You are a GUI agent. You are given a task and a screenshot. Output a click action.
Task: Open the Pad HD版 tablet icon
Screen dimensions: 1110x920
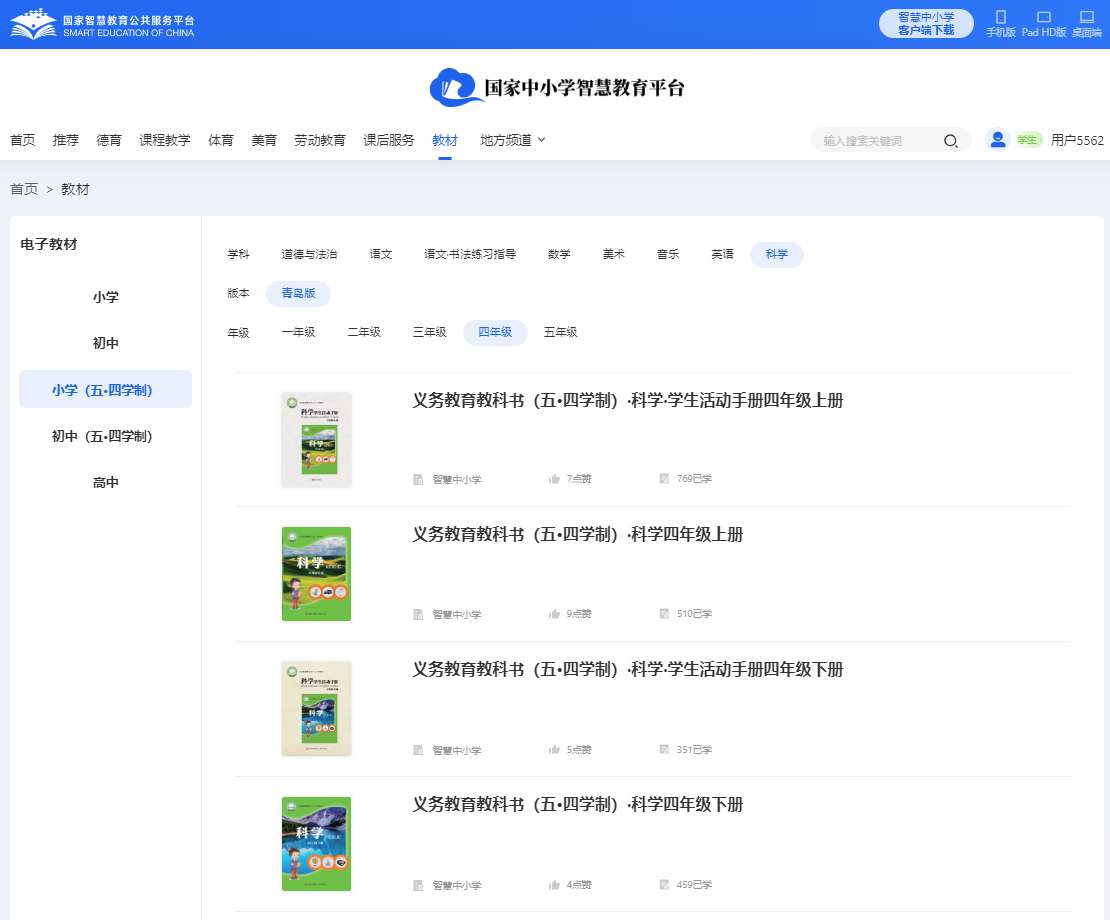(x=1043, y=17)
